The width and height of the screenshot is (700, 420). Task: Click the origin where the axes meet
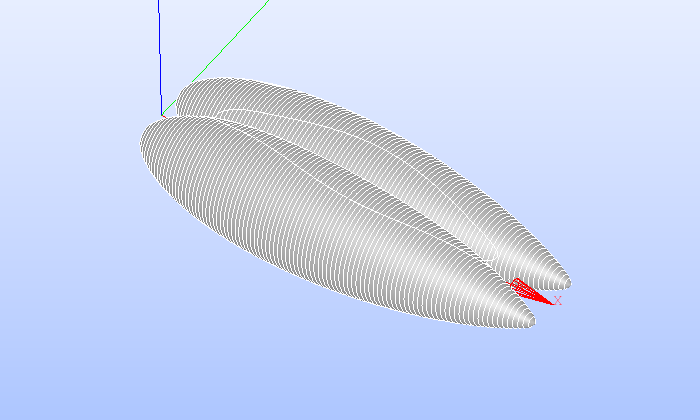tap(161, 116)
